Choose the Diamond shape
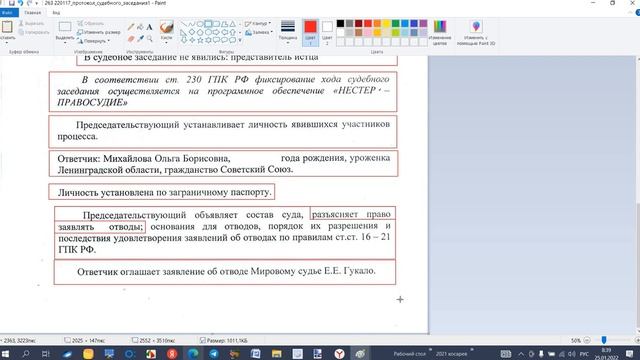 [192, 32]
